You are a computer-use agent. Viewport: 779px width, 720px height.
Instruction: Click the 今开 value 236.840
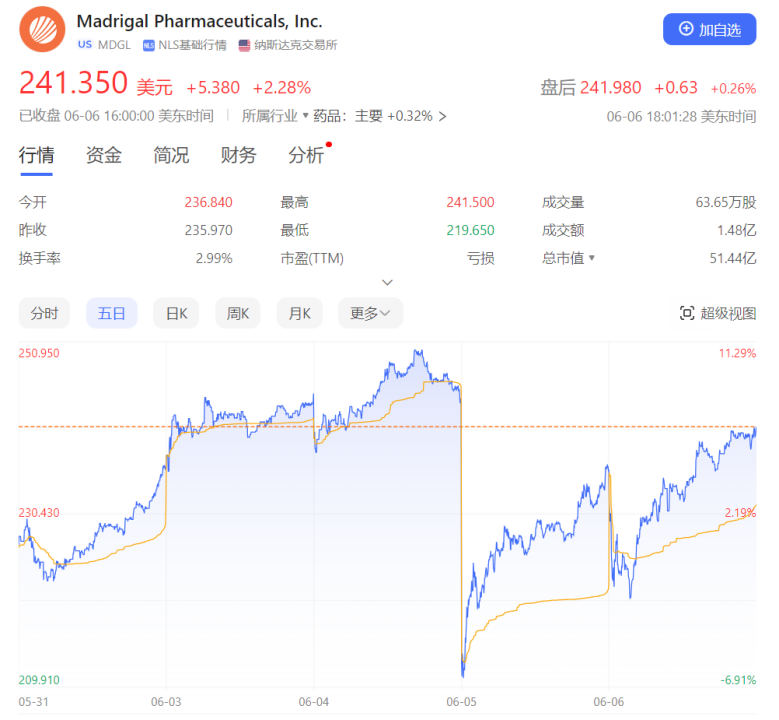pos(209,202)
